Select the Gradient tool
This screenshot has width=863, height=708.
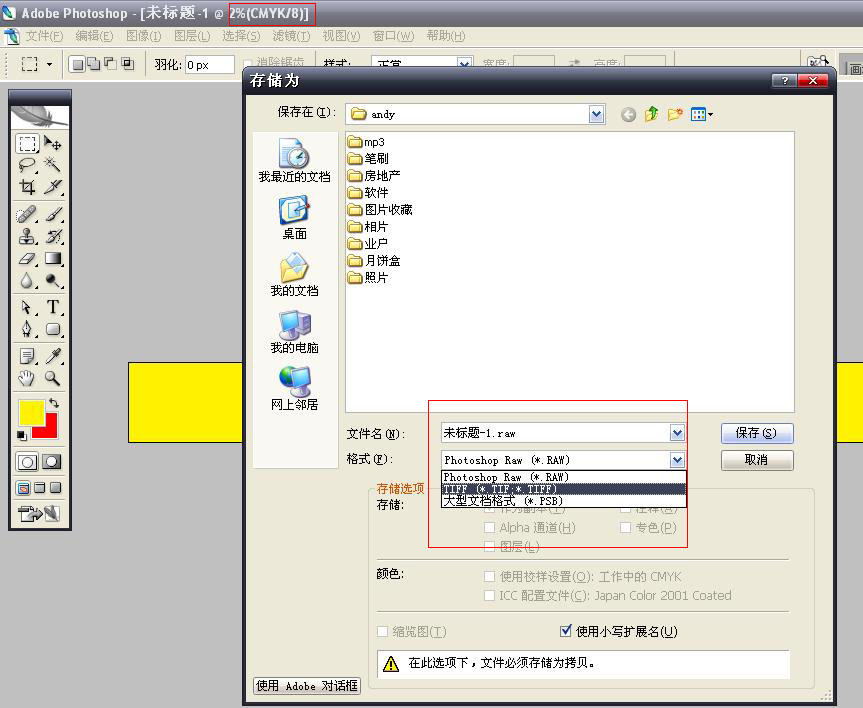(x=53, y=259)
